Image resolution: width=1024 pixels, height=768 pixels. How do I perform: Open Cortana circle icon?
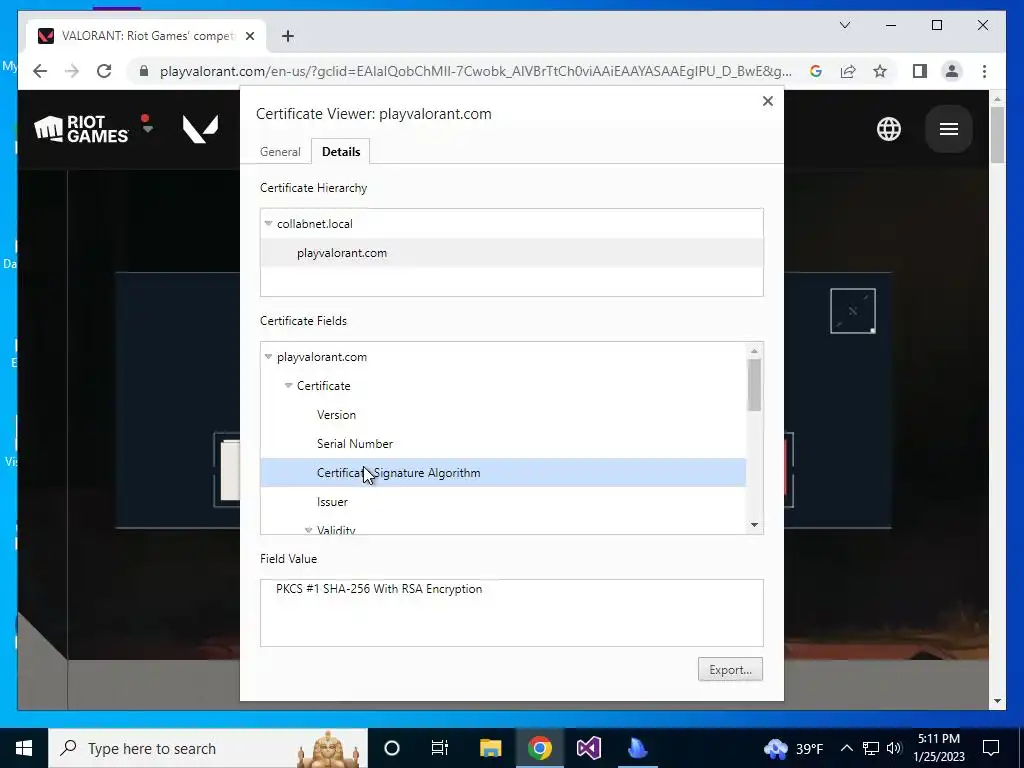391,748
